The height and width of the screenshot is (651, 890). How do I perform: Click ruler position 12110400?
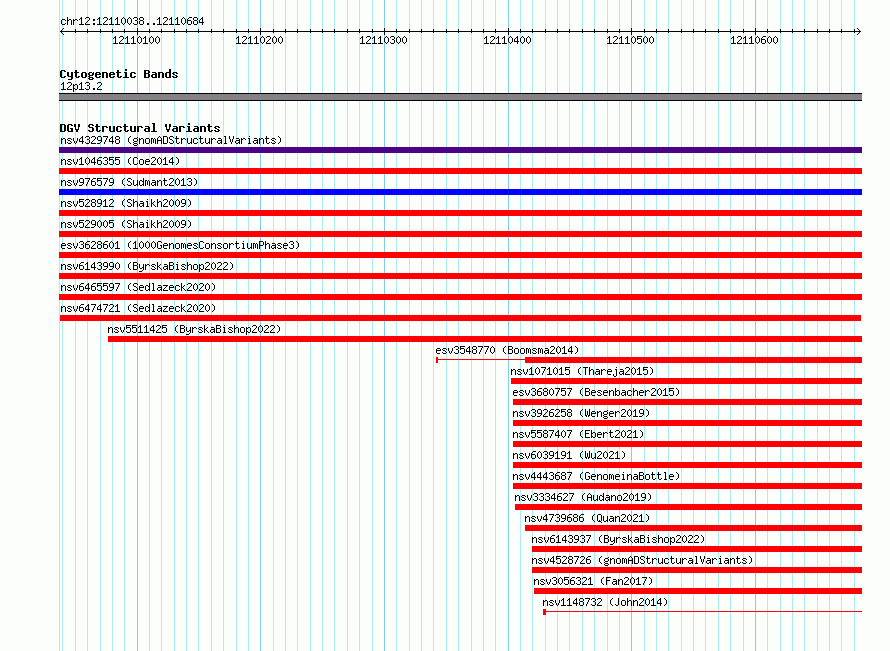coord(507,40)
